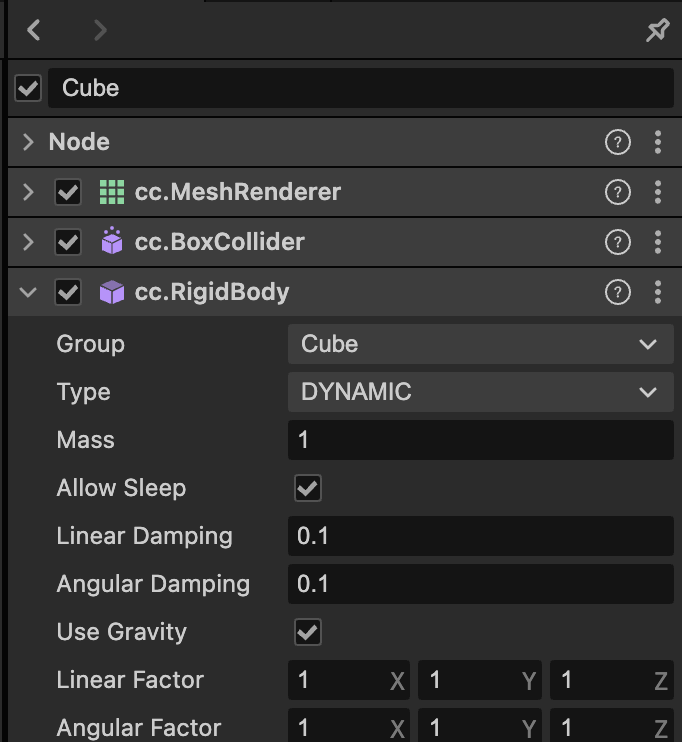
Task: Click the Linear Damping value field
Action: click(x=480, y=536)
